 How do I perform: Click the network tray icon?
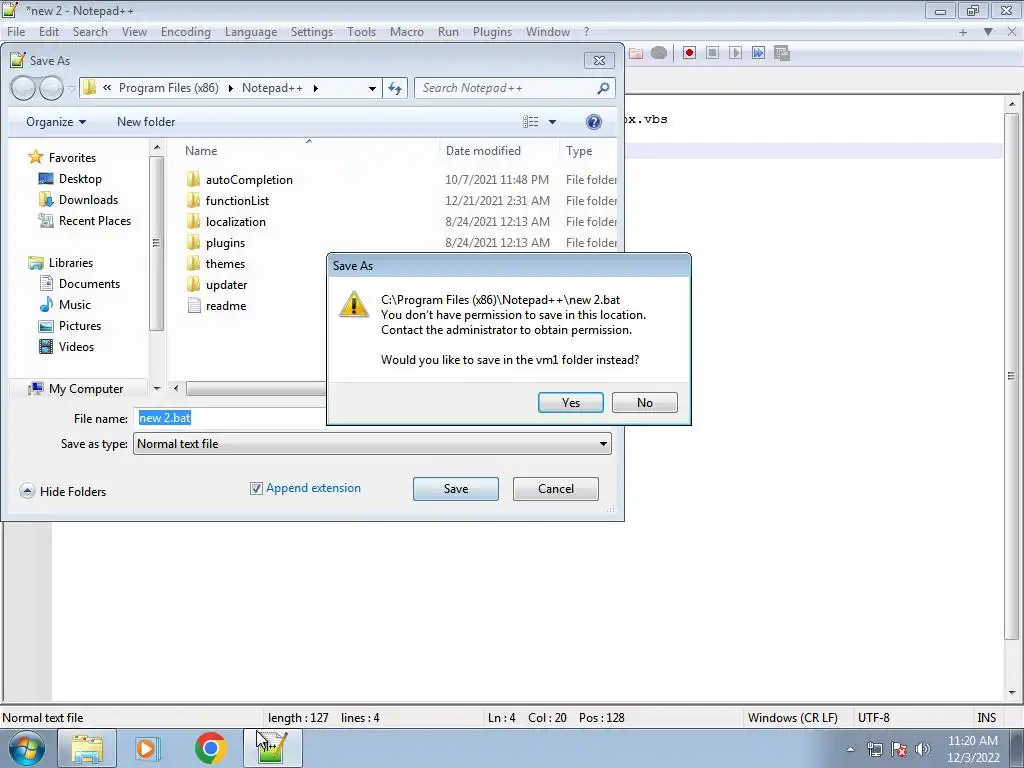(x=874, y=749)
